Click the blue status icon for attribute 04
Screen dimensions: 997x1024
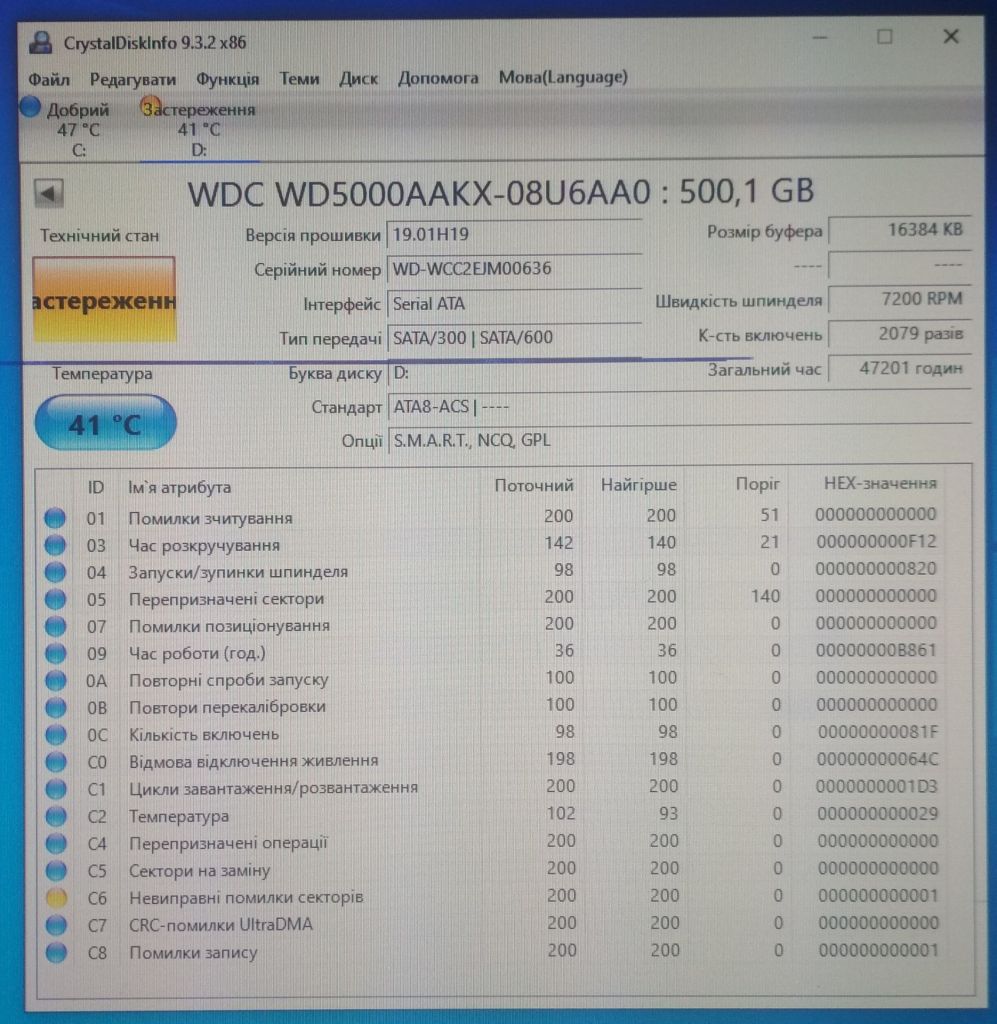pos(55,572)
